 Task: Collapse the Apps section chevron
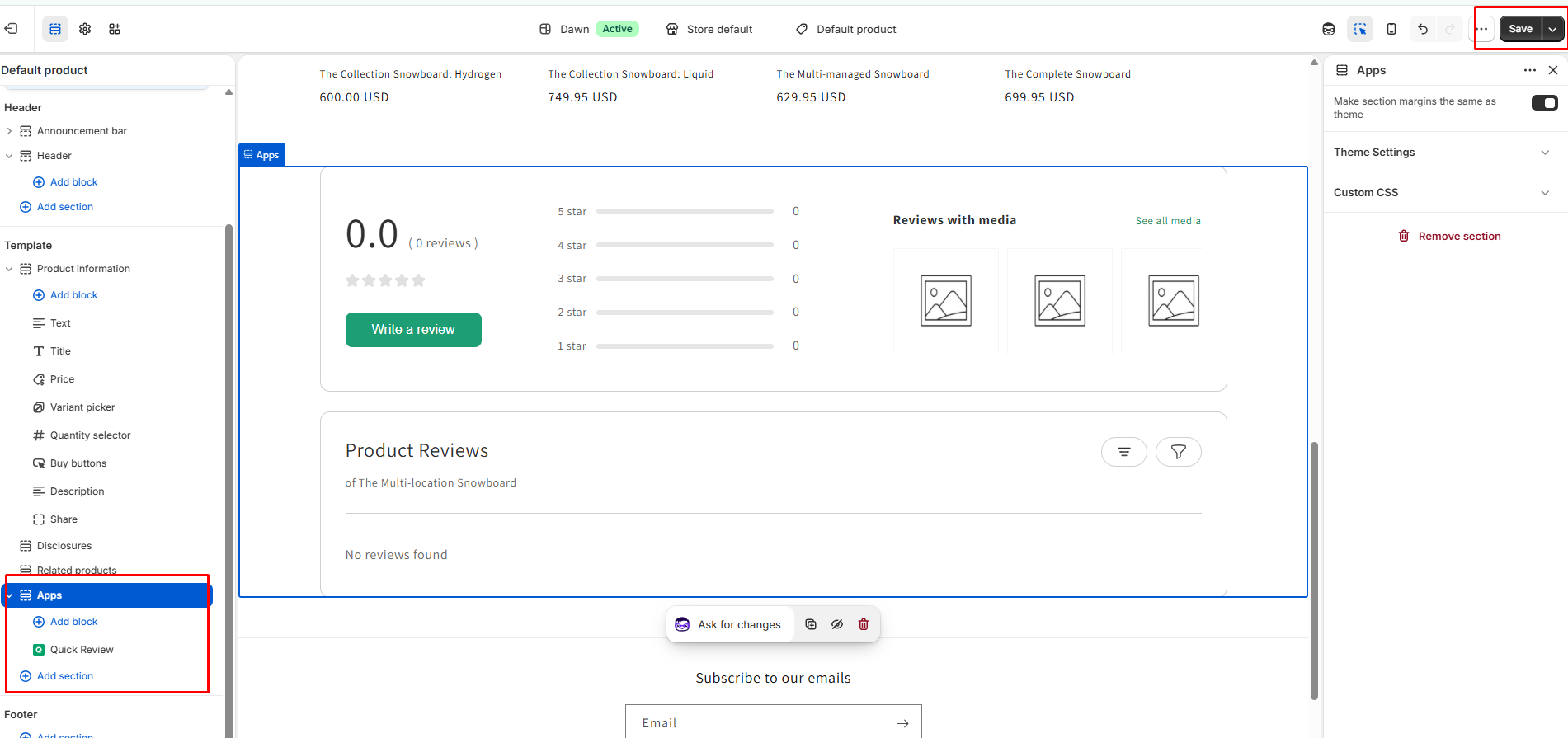[x=9, y=595]
